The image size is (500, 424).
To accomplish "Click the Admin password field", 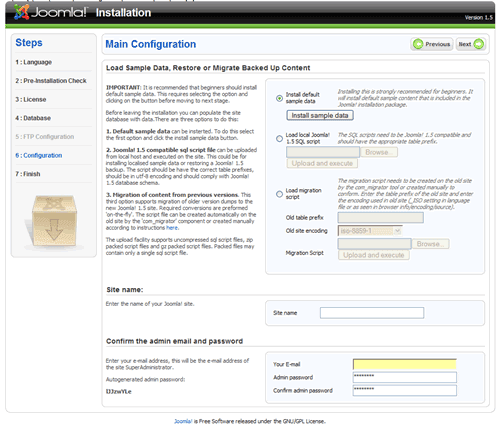I will coord(405,377).
